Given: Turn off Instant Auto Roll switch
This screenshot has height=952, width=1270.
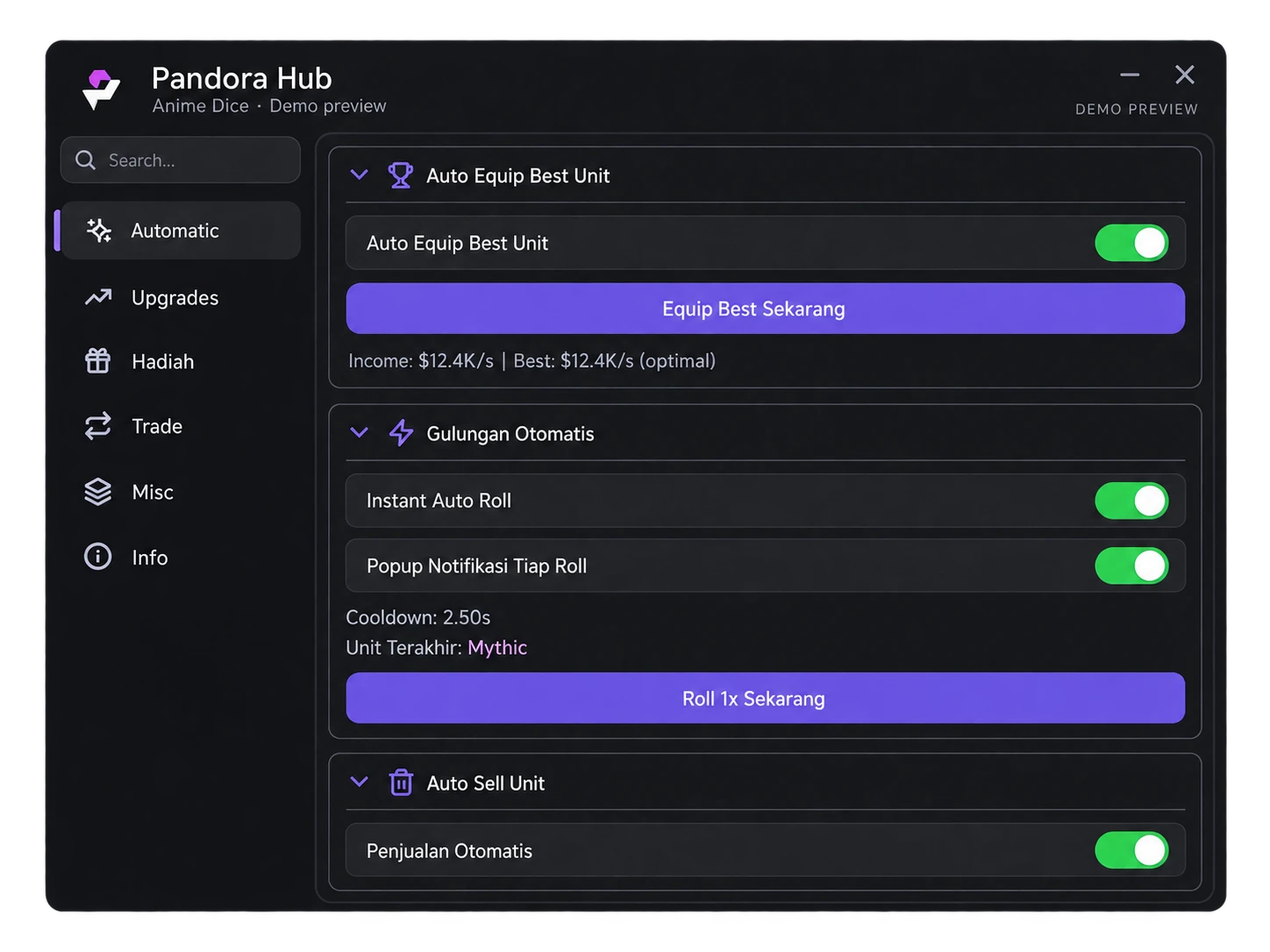Looking at the screenshot, I should pos(1131,501).
